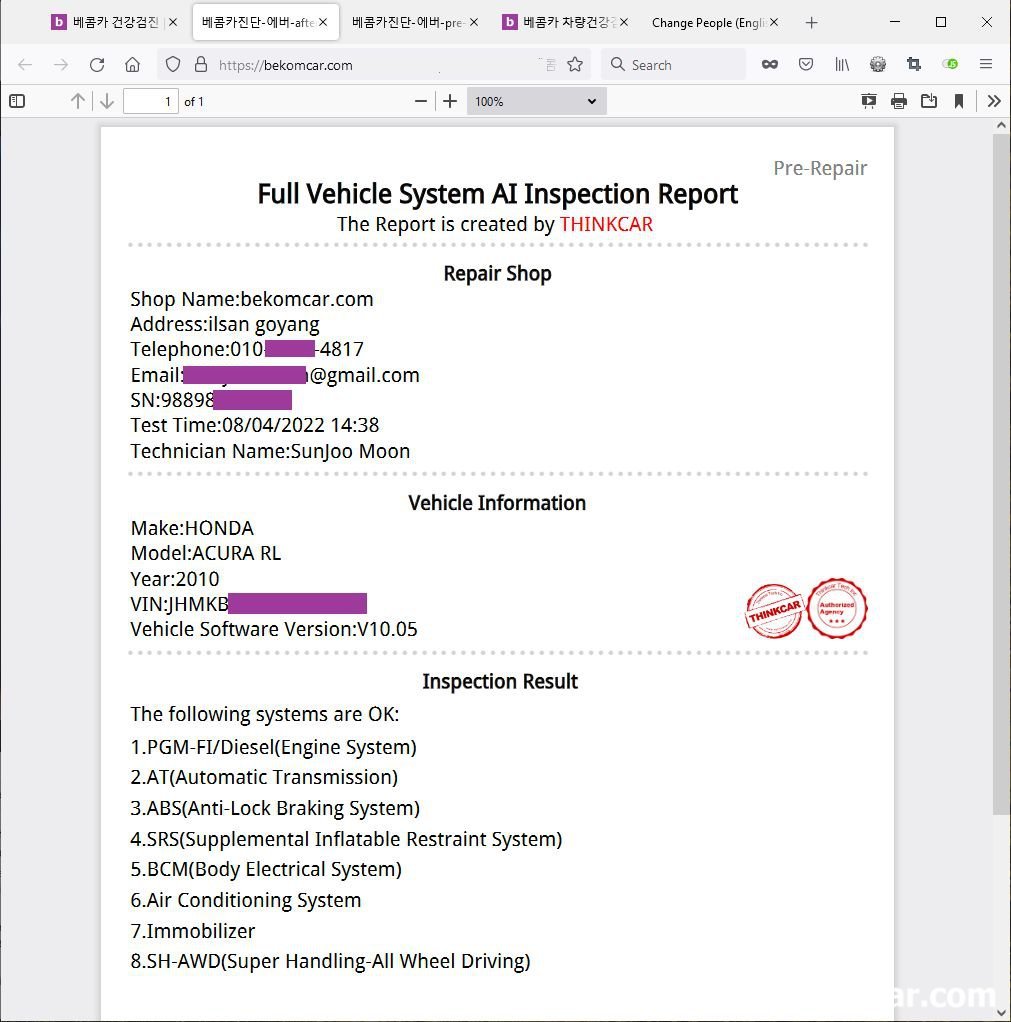The height and width of the screenshot is (1022, 1011).
Task: Open the Library bookshelf icon
Action: (842, 65)
